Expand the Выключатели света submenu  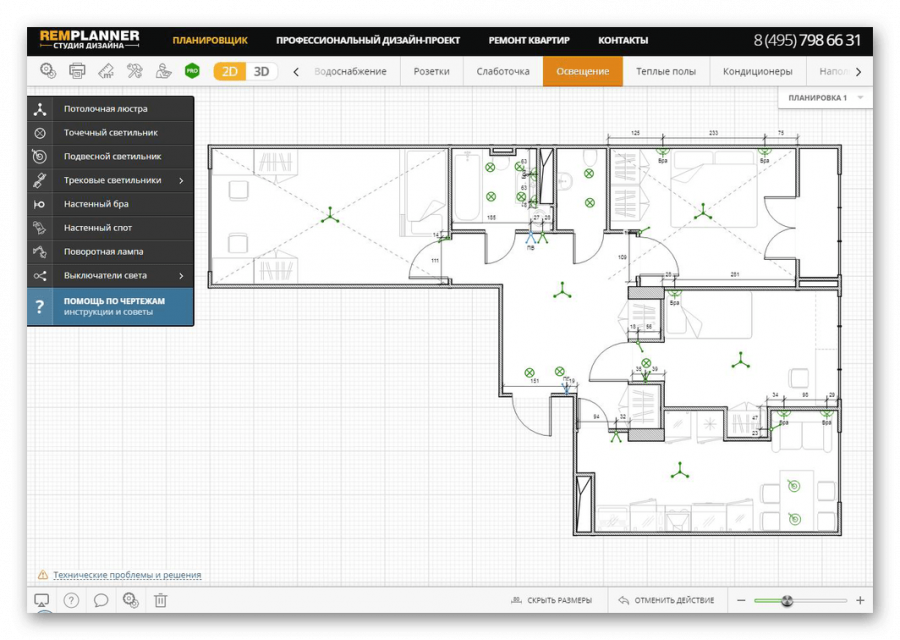181,276
